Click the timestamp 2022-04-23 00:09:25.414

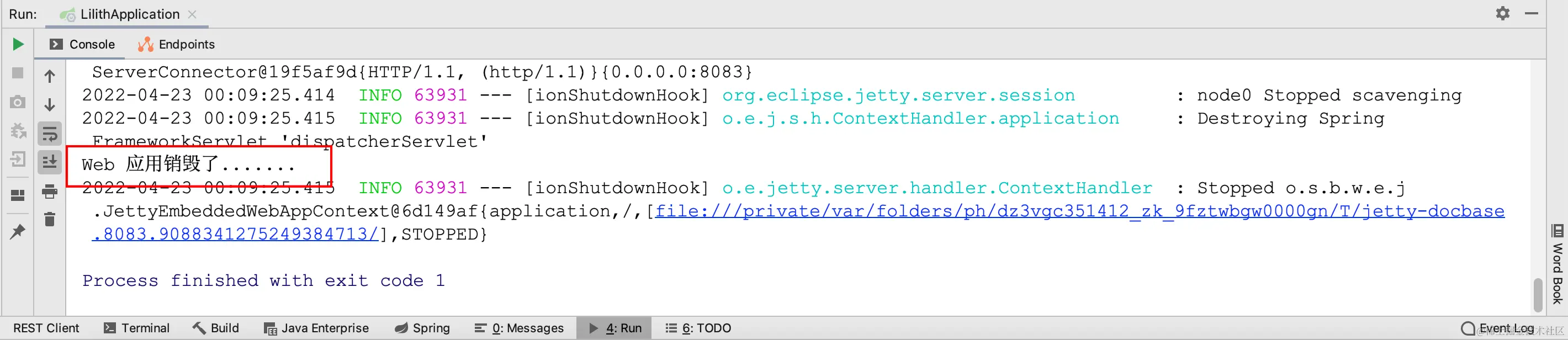click(208, 95)
